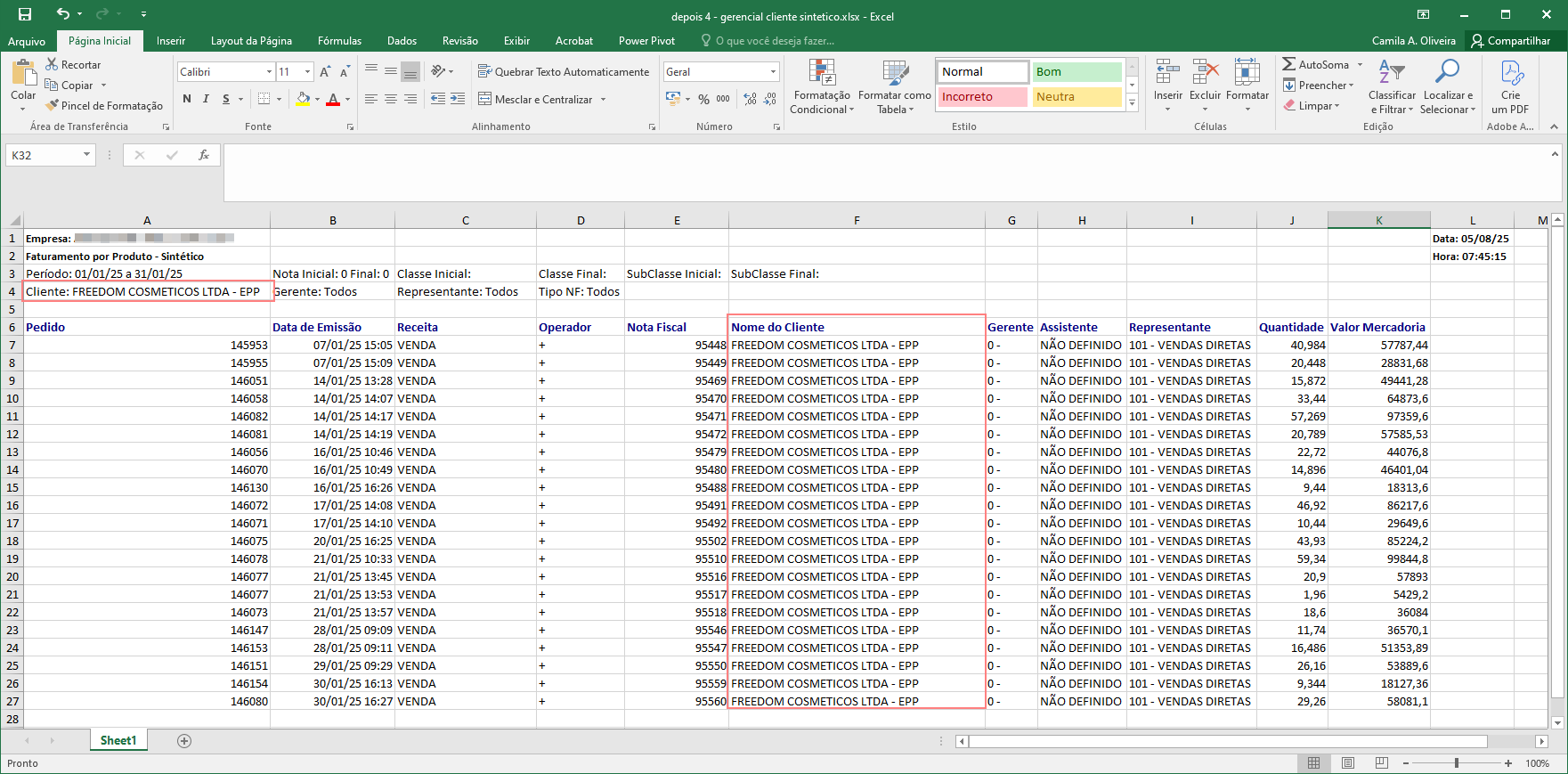The width and height of the screenshot is (1568, 774).
Task: Expand the cell styles gallery
Action: [1132, 103]
